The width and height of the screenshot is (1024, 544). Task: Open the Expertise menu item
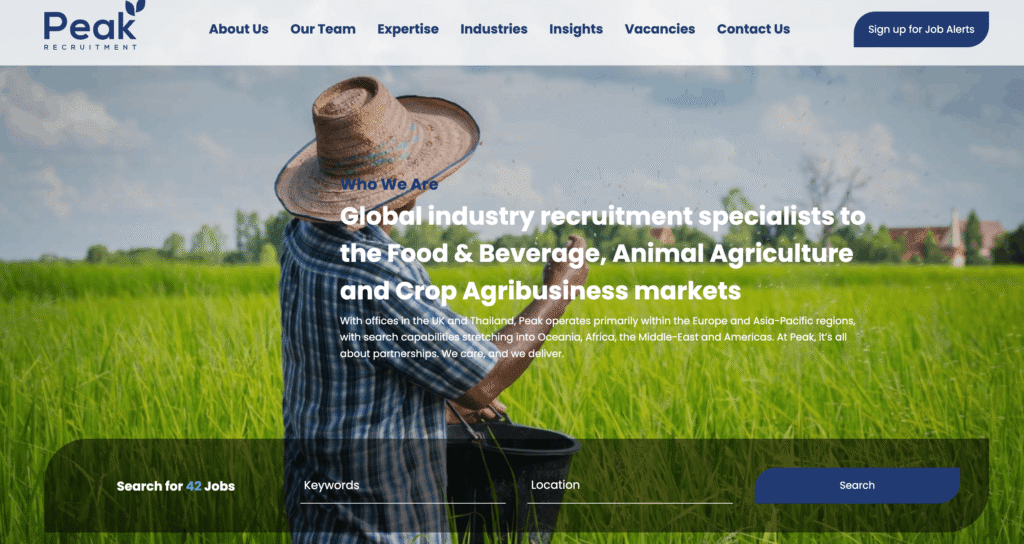coord(408,29)
